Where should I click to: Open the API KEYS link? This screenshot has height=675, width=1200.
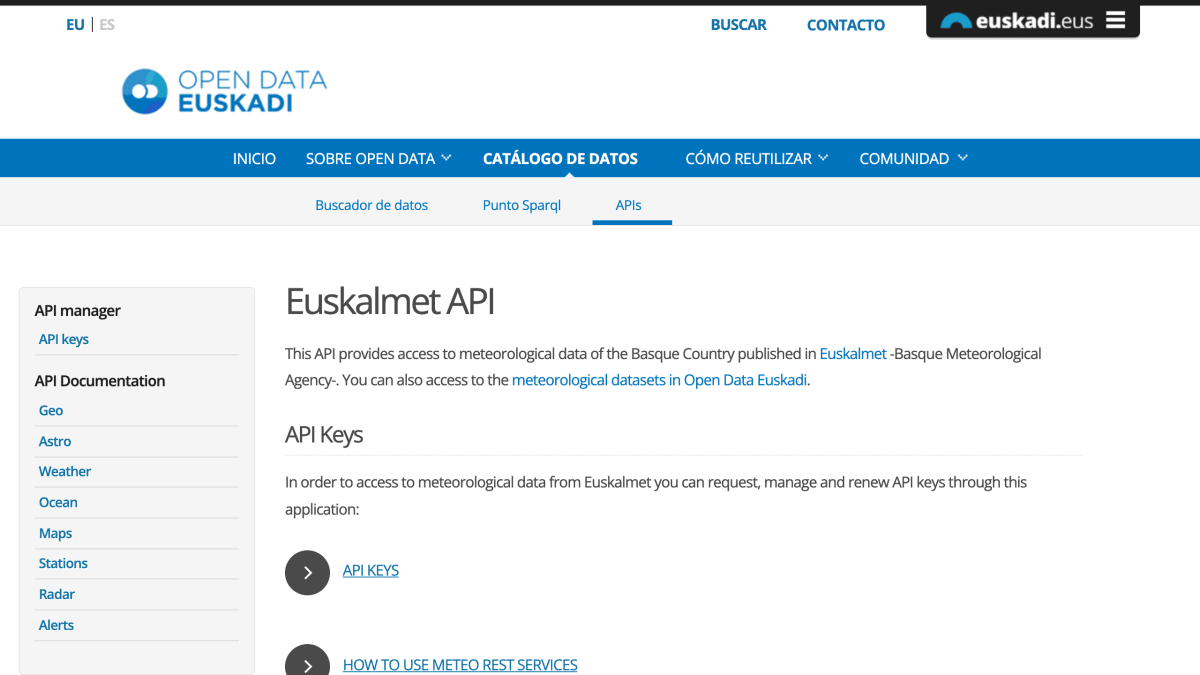[371, 571]
